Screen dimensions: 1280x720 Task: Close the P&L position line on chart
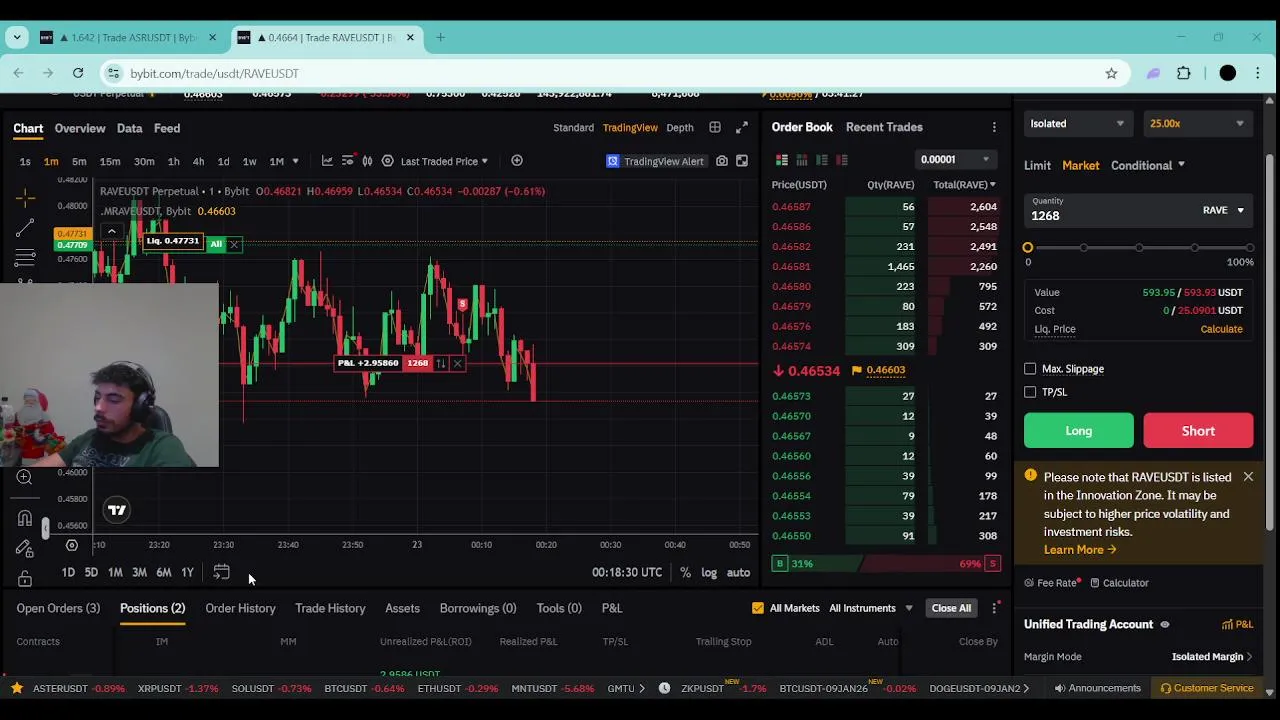click(457, 363)
